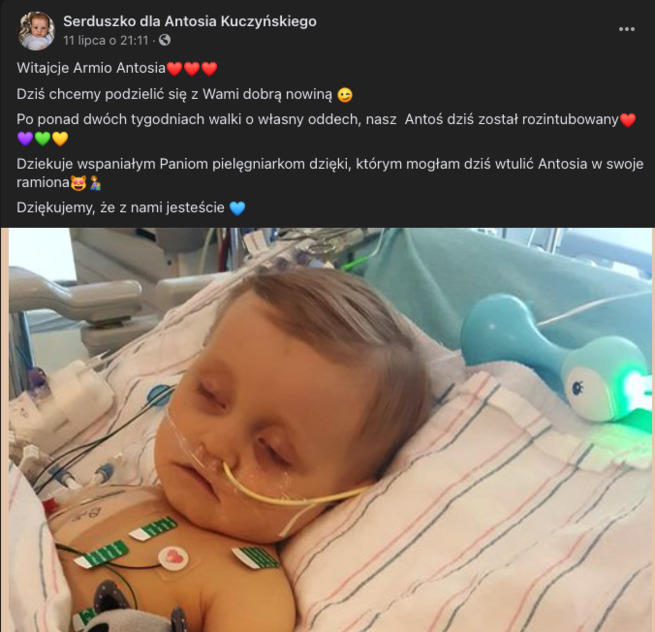Image resolution: width=655 pixels, height=632 pixels.
Task: Click the green heart emoji
Action: [43, 138]
